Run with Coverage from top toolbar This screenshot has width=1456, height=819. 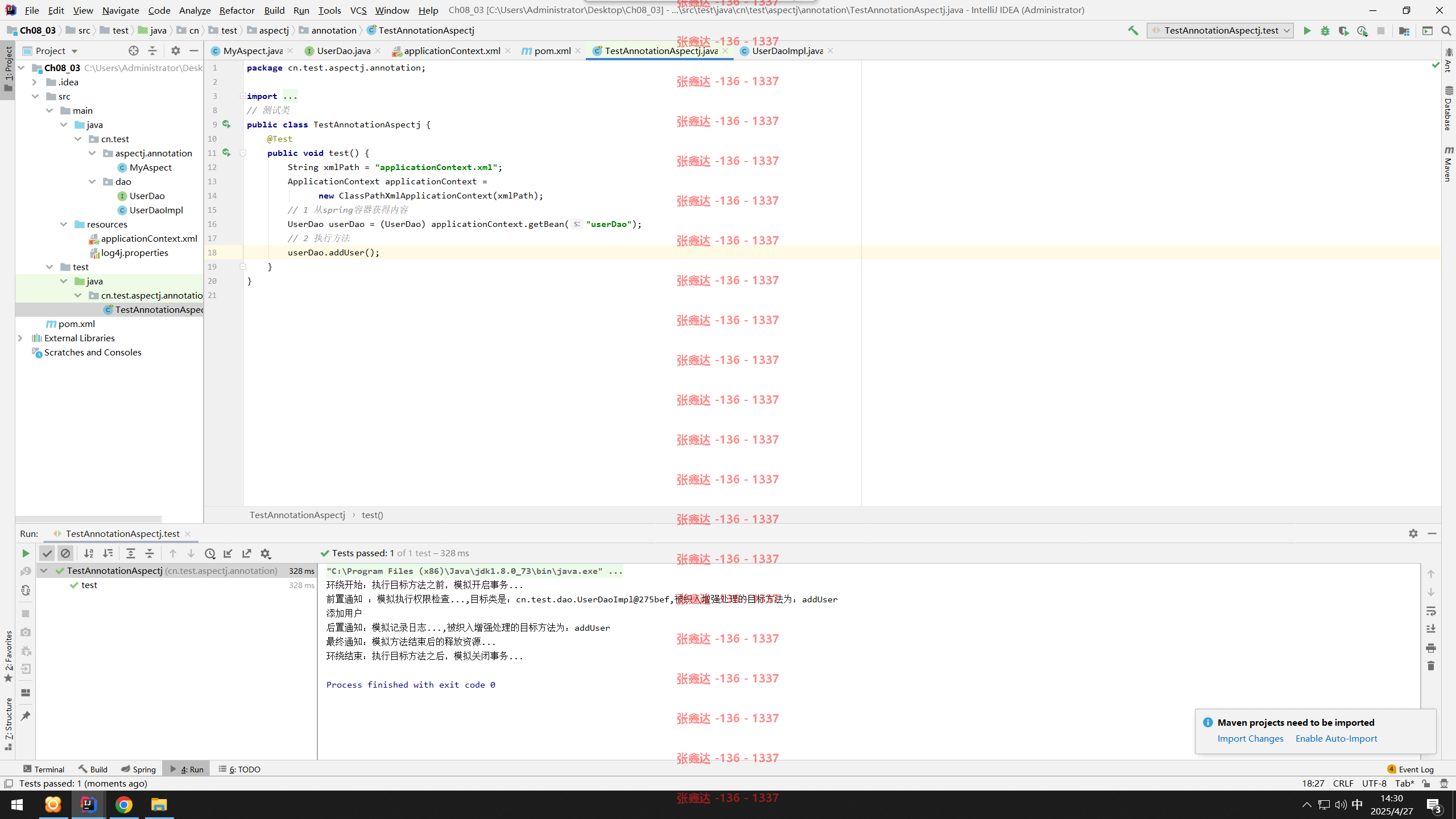click(x=1343, y=31)
